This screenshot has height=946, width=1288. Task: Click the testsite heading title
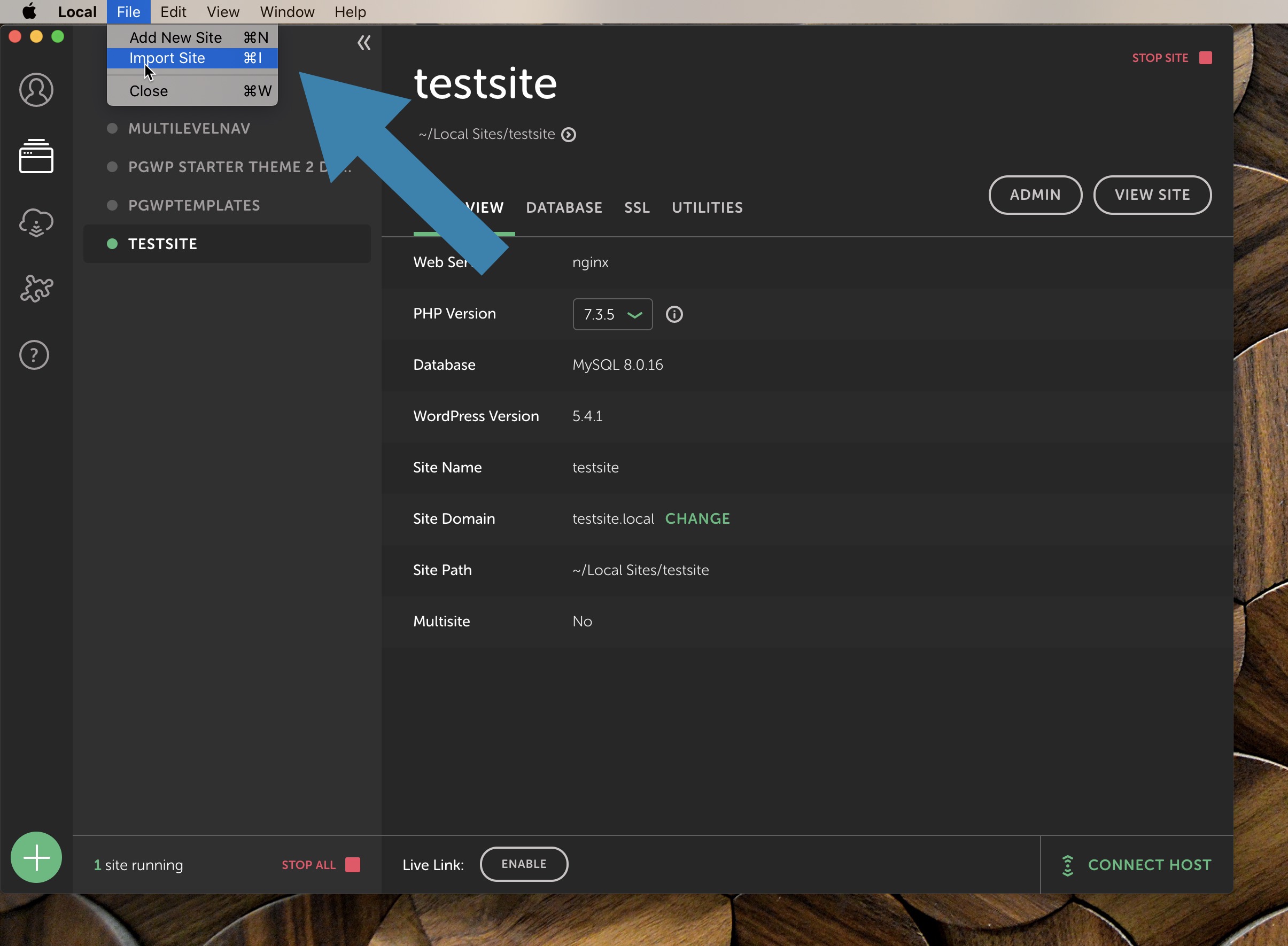(485, 83)
